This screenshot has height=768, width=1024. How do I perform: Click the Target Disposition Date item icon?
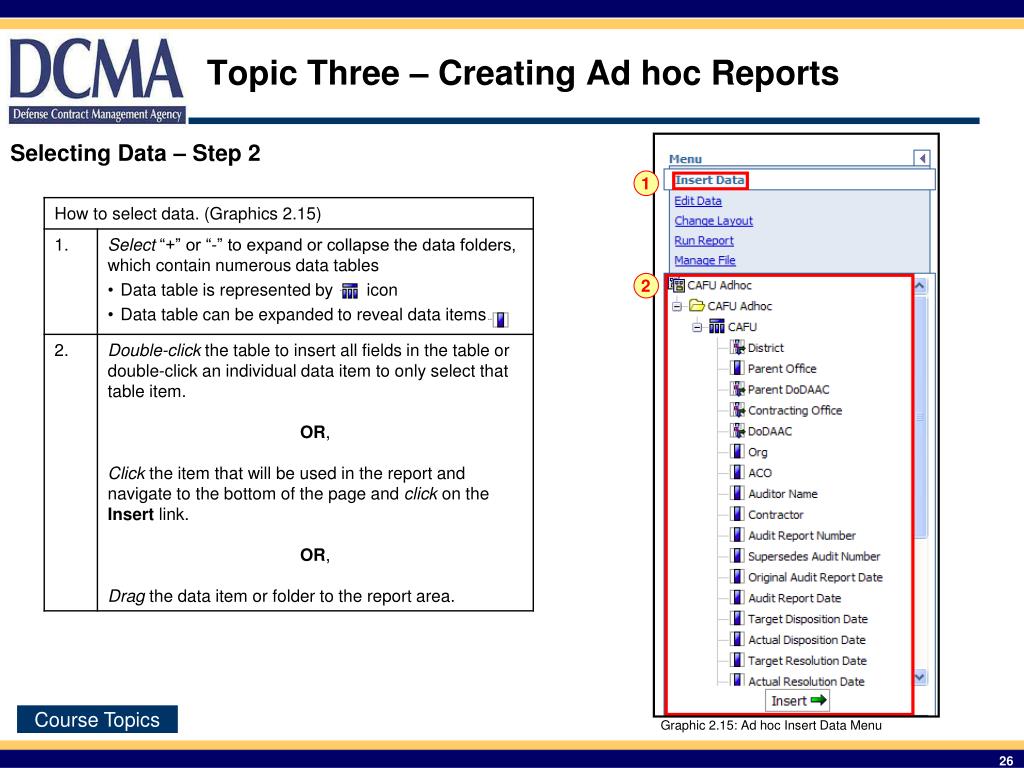point(737,619)
